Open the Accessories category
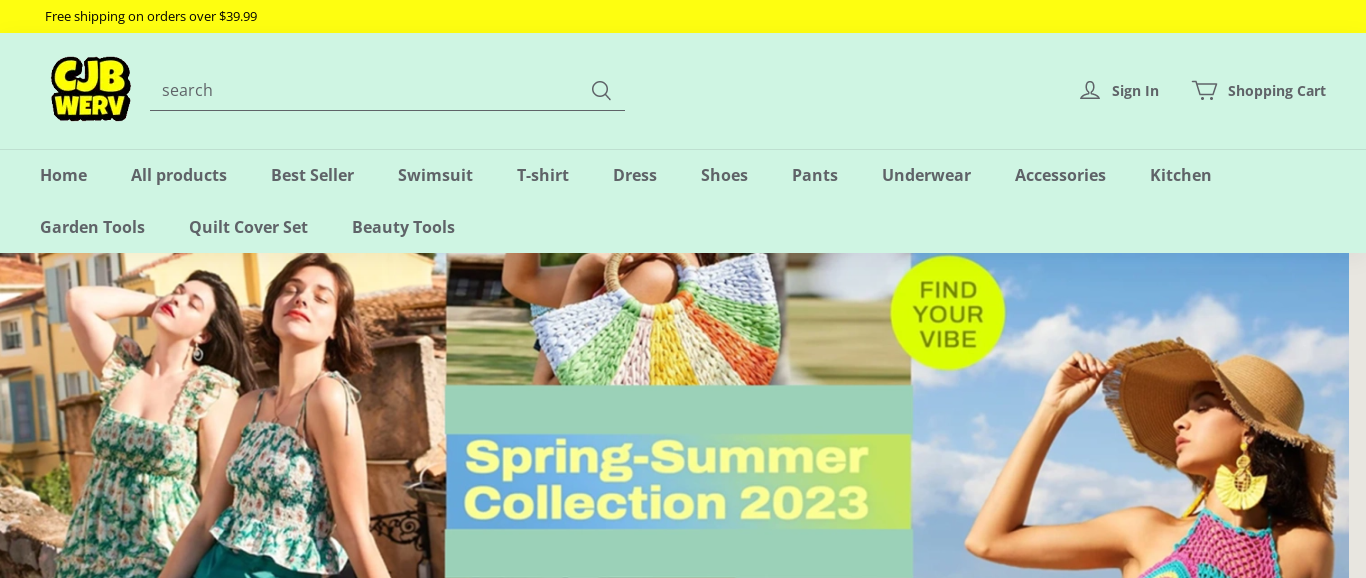The width and height of the screenshot is (1366, 578). [x=1060, y=175]
